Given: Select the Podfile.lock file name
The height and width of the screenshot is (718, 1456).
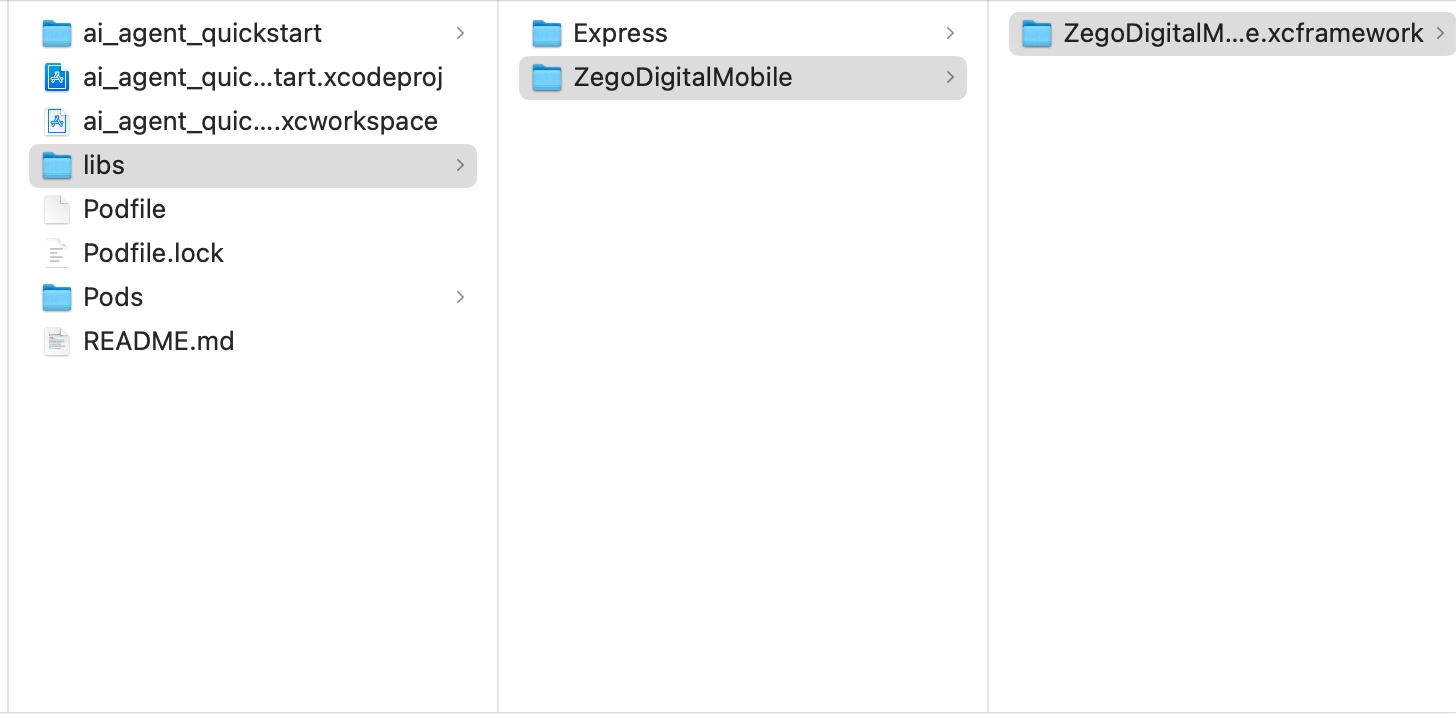Looking at the screenshot, I should [154, 254].
